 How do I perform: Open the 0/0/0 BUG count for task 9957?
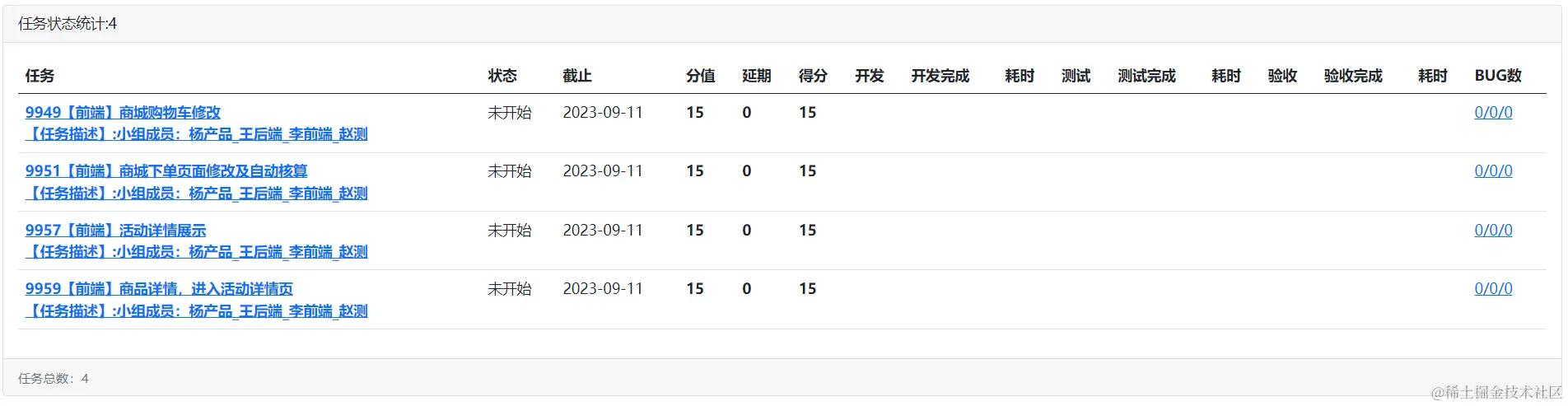(1492, 230)
